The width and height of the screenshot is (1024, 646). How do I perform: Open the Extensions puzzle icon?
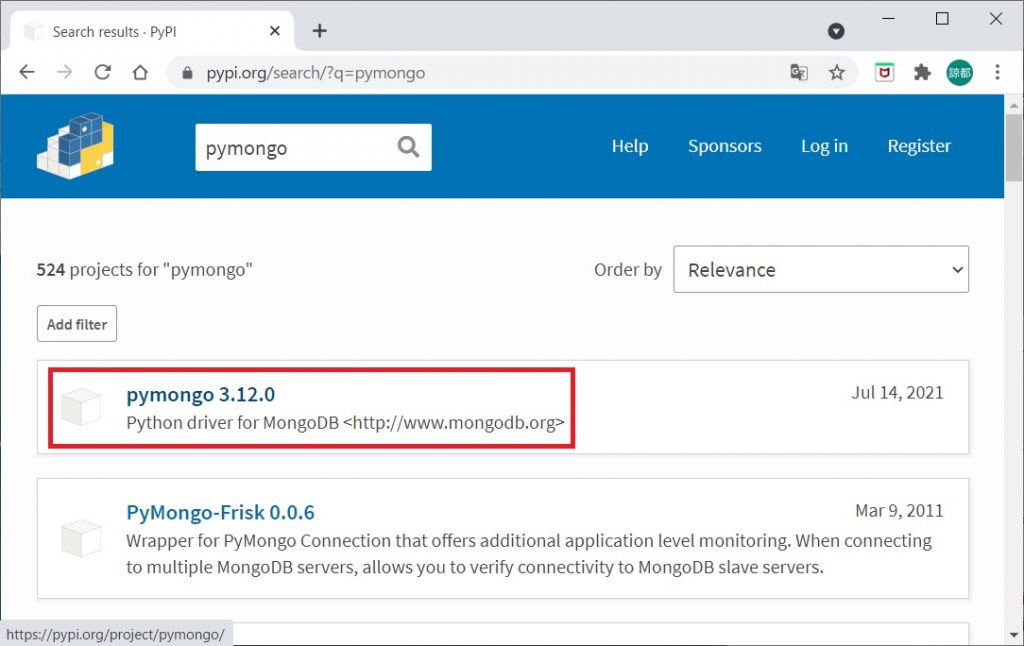coord(922,72)
